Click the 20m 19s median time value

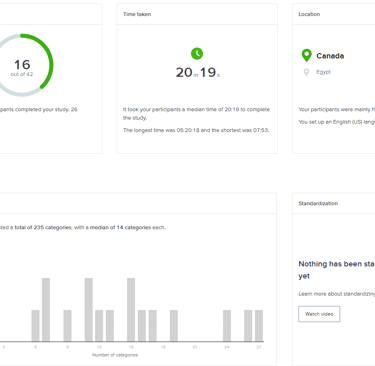point(198,72)
